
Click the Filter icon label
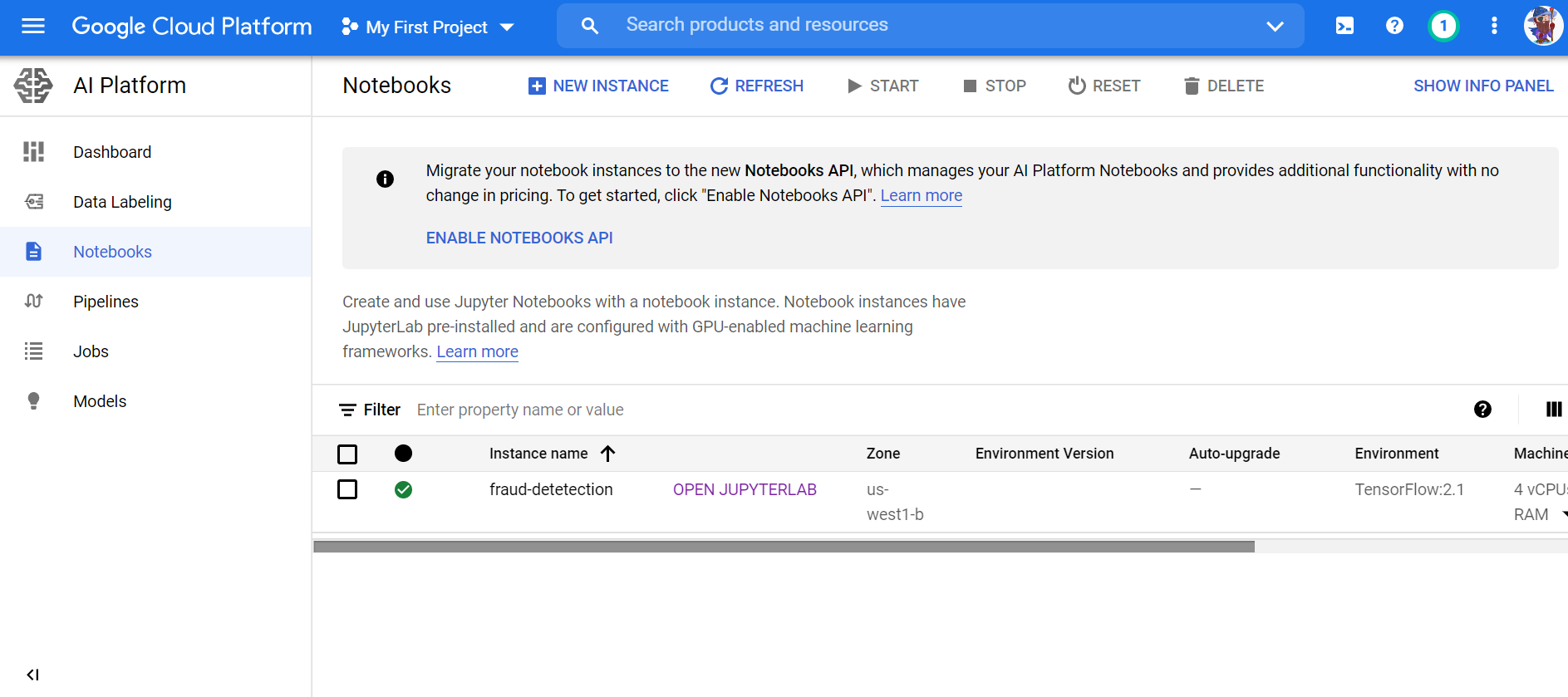370,410
